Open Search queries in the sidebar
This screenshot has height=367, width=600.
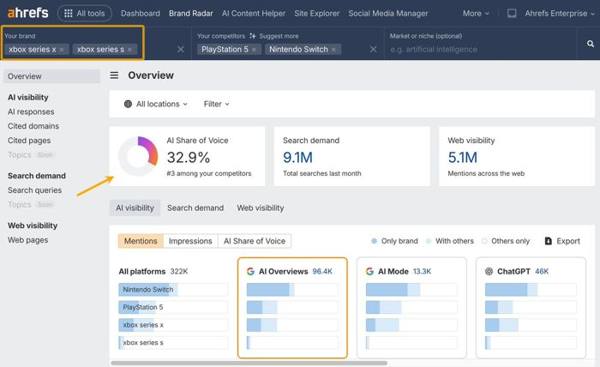[34, 190]
